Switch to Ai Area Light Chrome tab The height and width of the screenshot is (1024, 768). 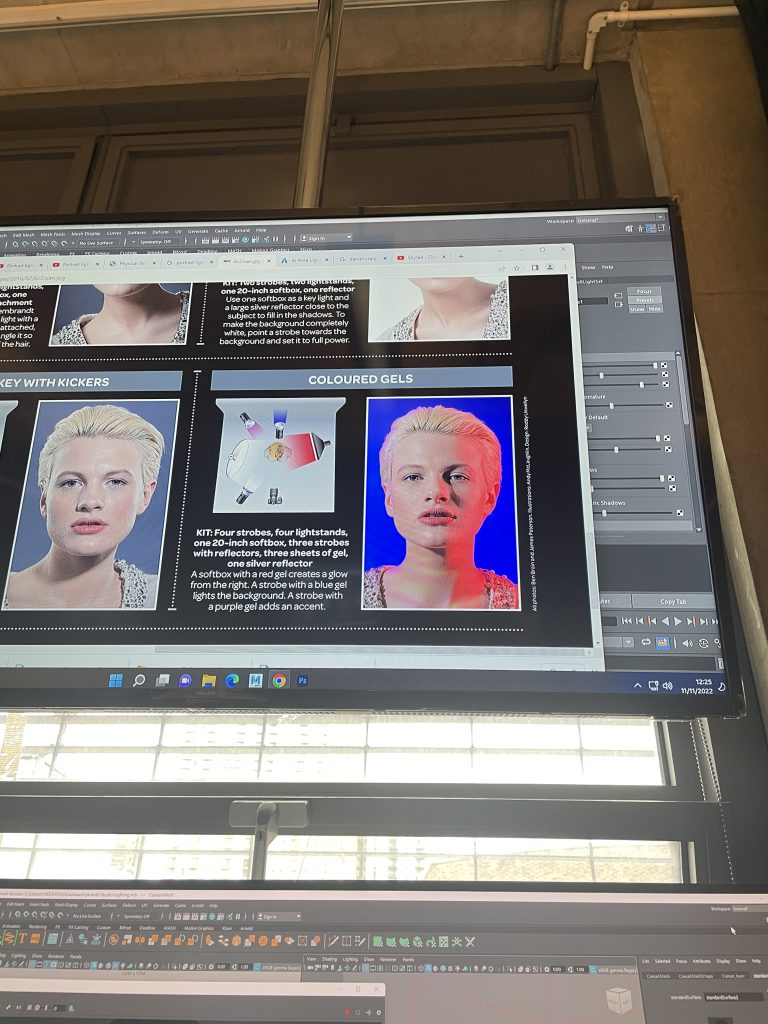306,261
